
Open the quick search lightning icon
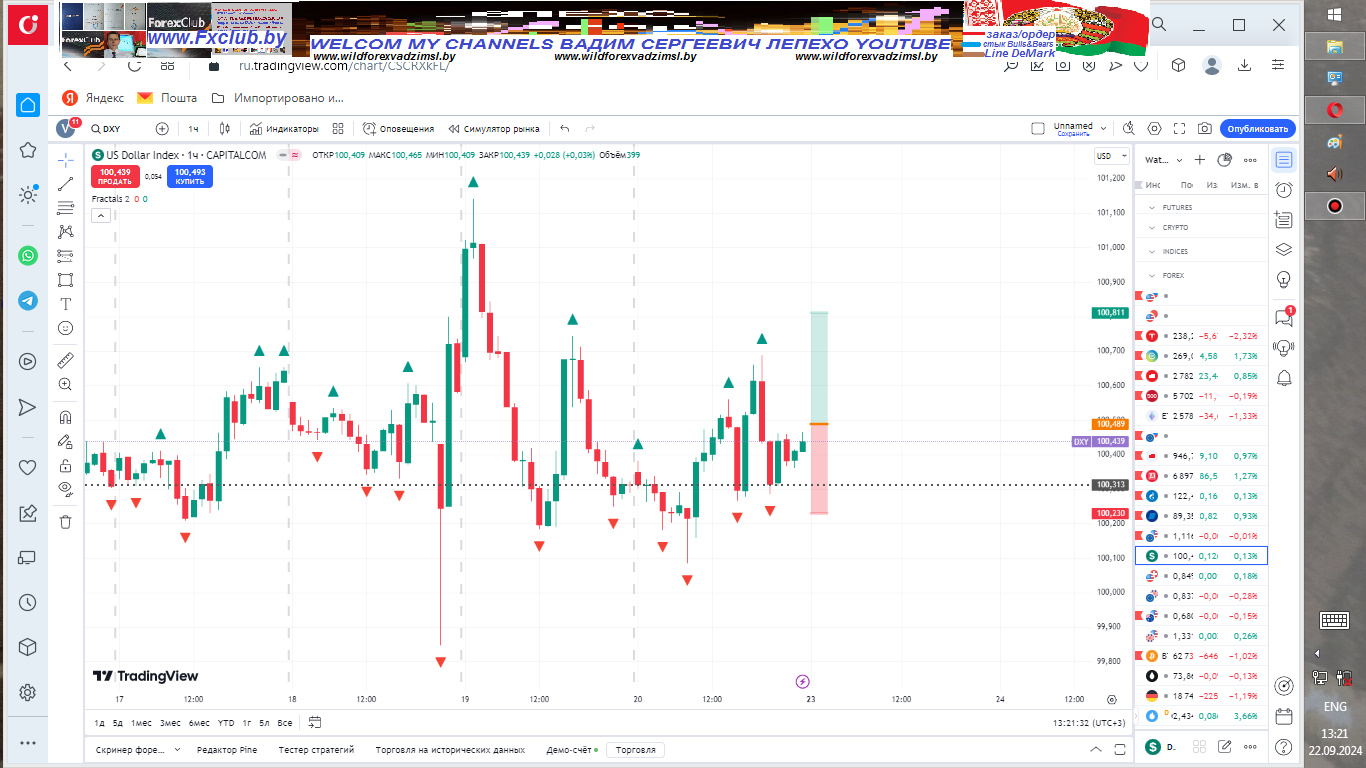(1129, 129)
